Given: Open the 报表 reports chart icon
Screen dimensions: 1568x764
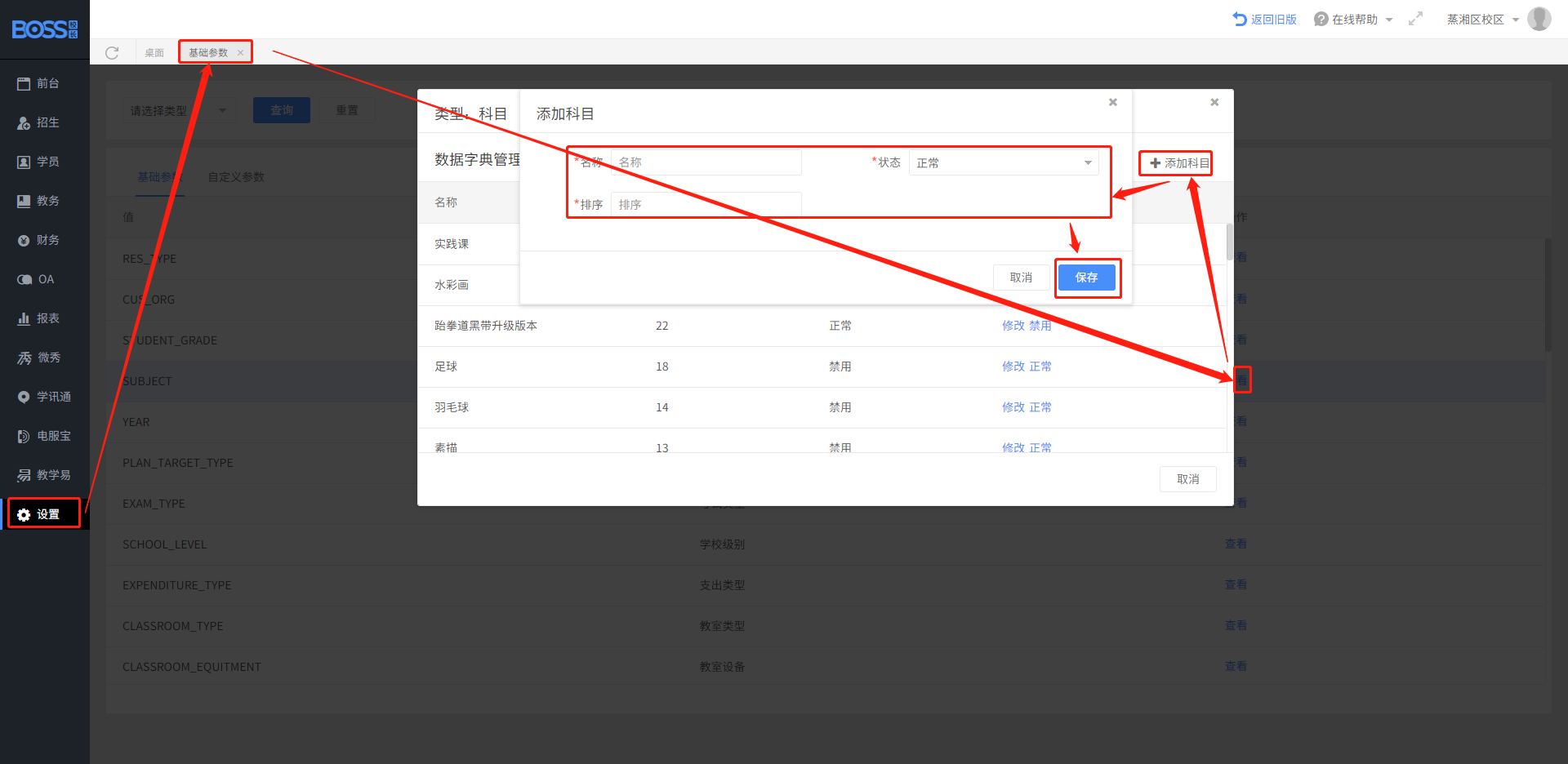Looking at the screenshot, I should (24, 318).
